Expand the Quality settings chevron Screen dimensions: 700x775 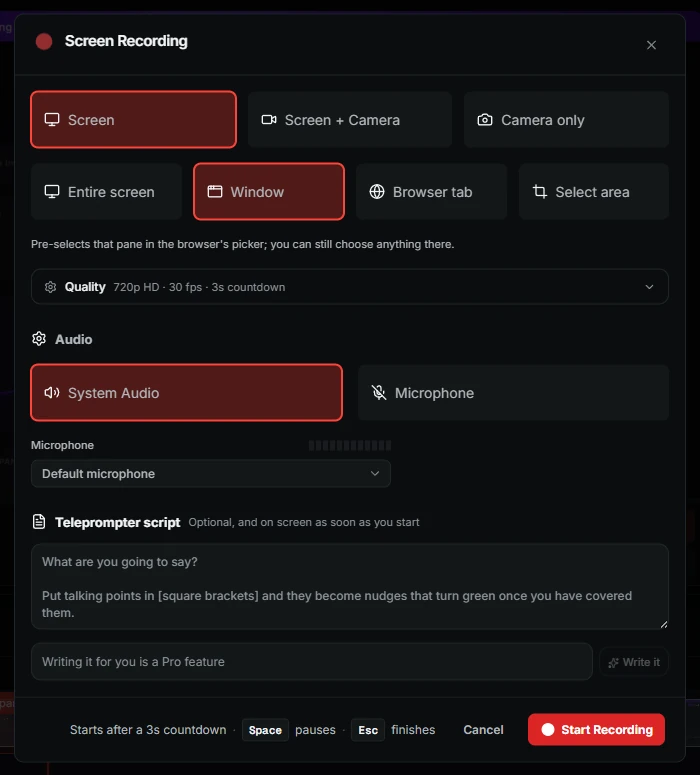[649, 287]
